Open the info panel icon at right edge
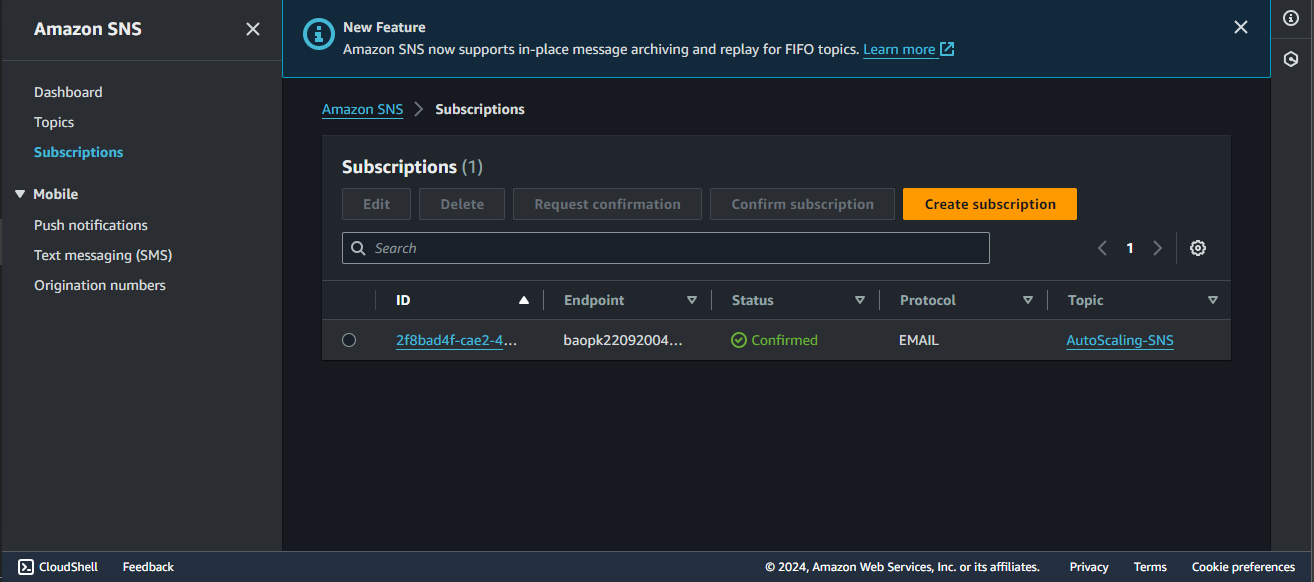Screen dimensions: 1314x582 1291,18
